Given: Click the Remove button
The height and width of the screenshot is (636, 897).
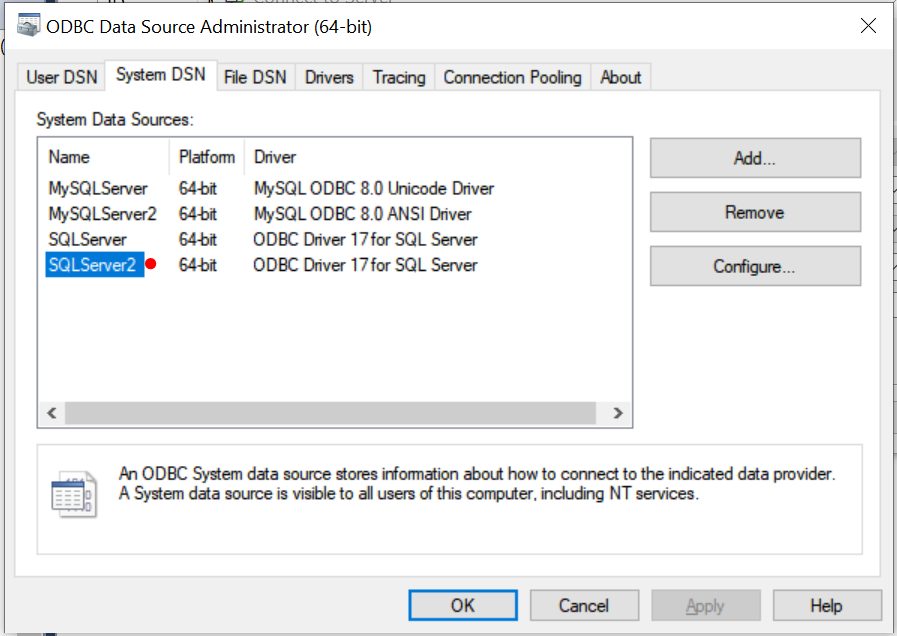Looking at the screenshot, I should click(x=755, y=212).
